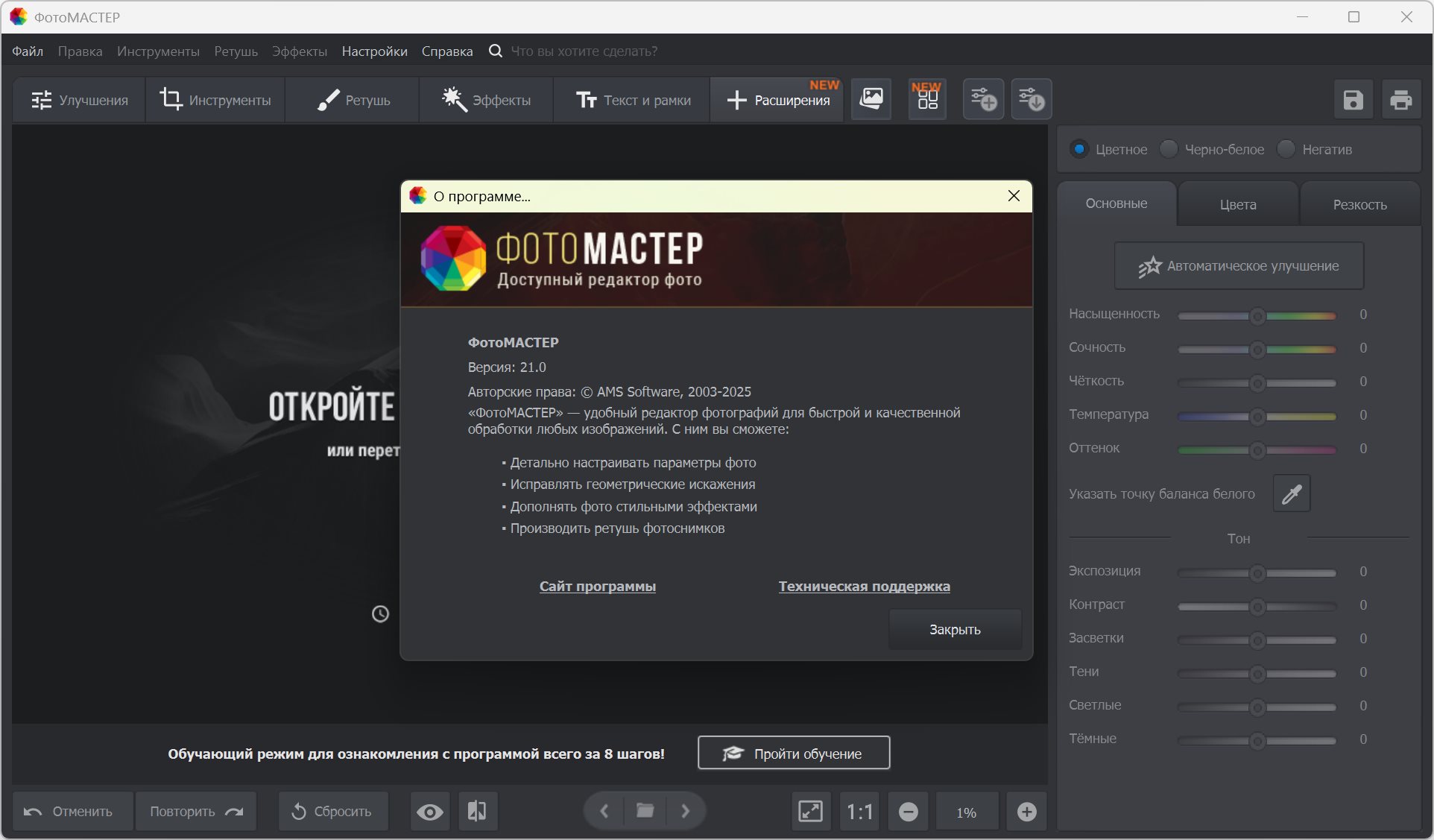The height and width of the screenshot is (840, 1434).
Task: Click the 1% zoom level field
Action: pos(967,812)
